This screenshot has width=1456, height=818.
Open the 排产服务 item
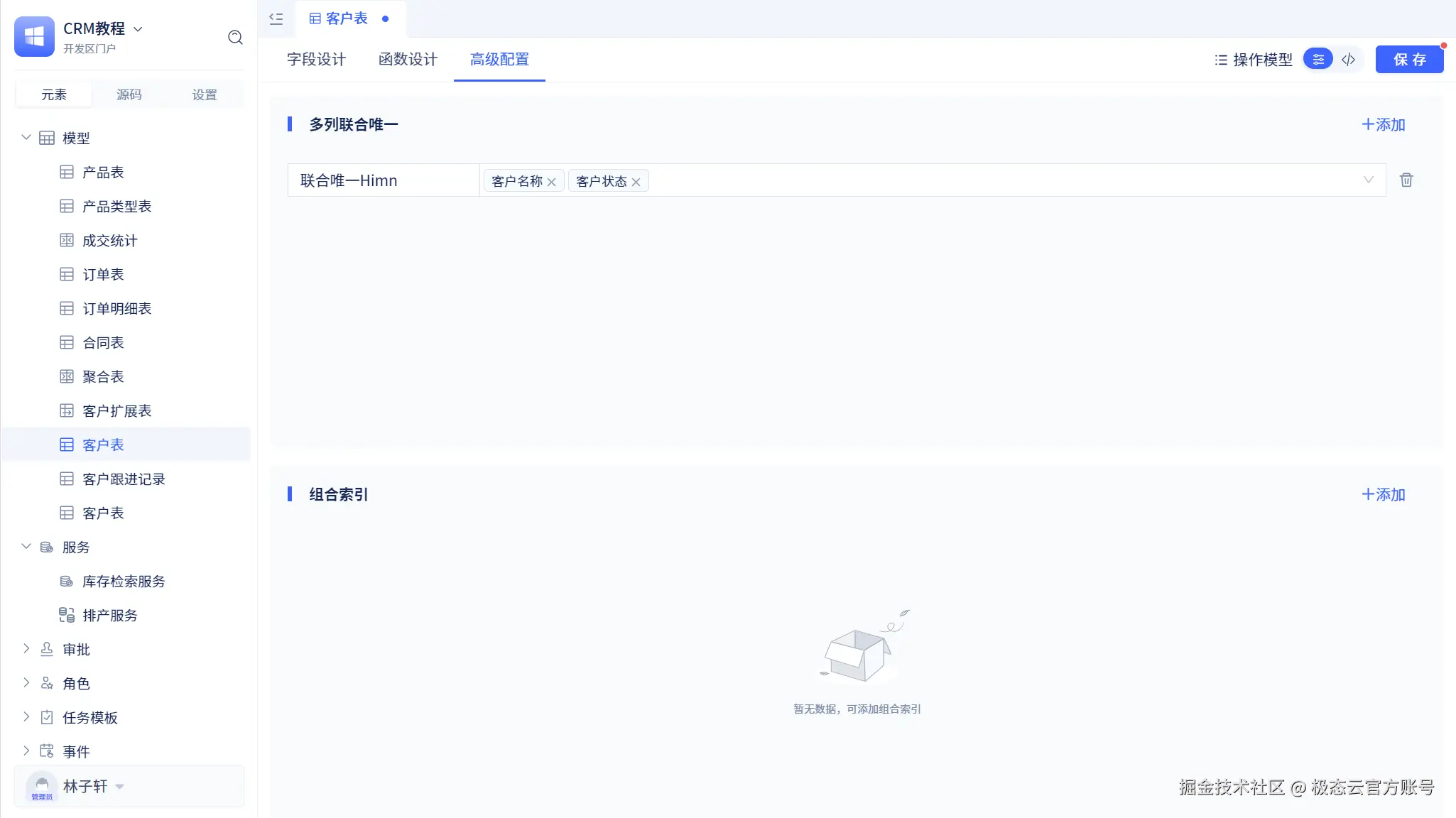click(x=109, y=616)
